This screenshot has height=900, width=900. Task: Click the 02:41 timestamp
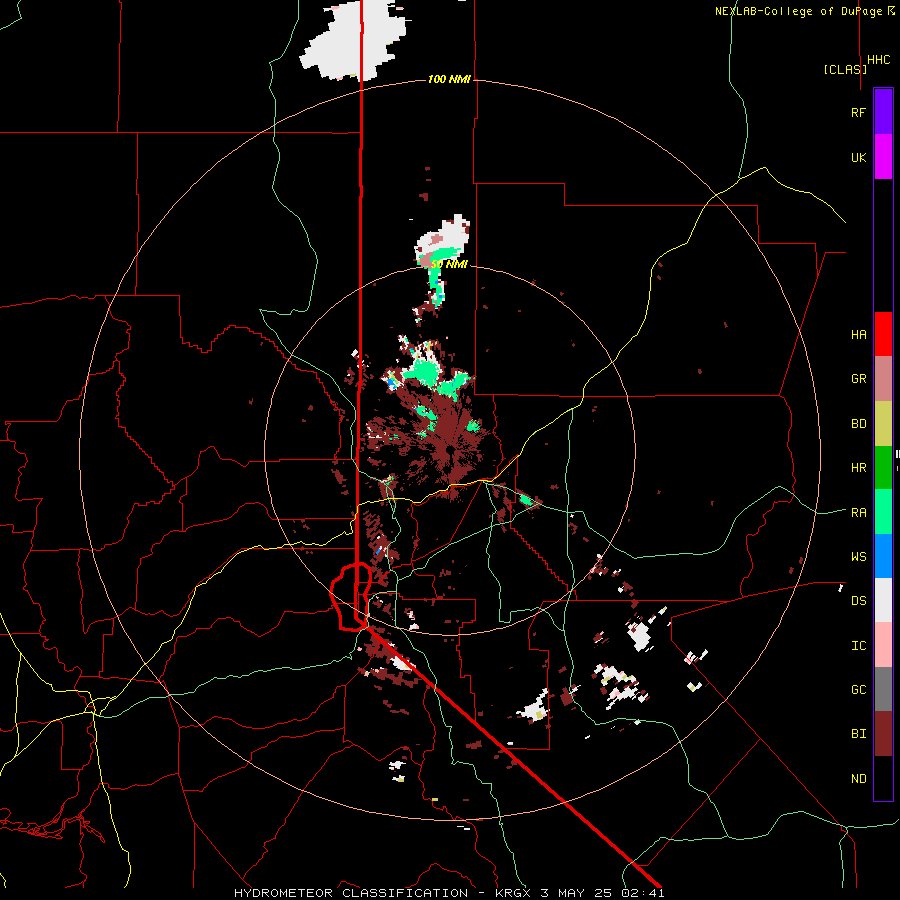coord(643,893)
